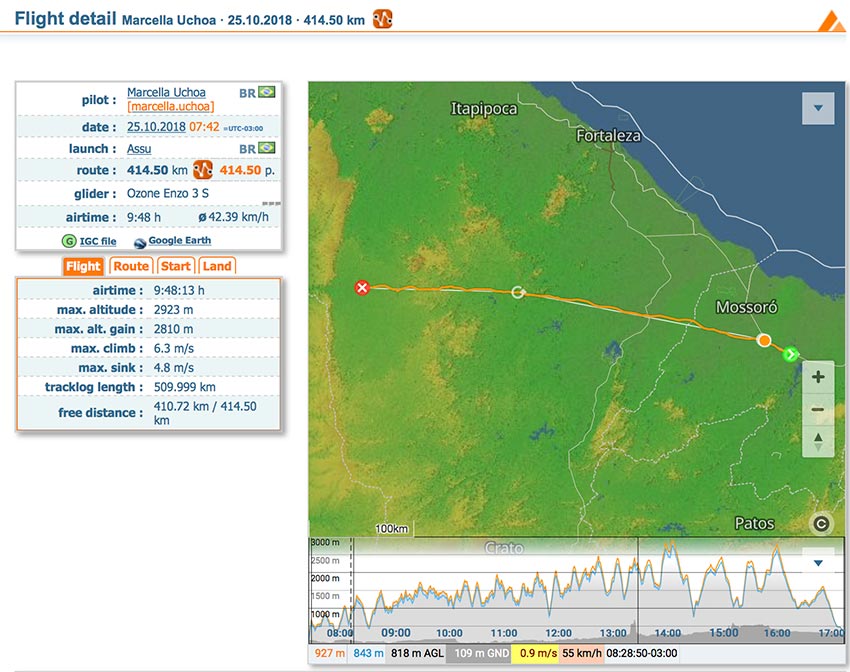Click the 25.10.2018 date link
Viewport: 850px width, 672px height.
(156, 127)
